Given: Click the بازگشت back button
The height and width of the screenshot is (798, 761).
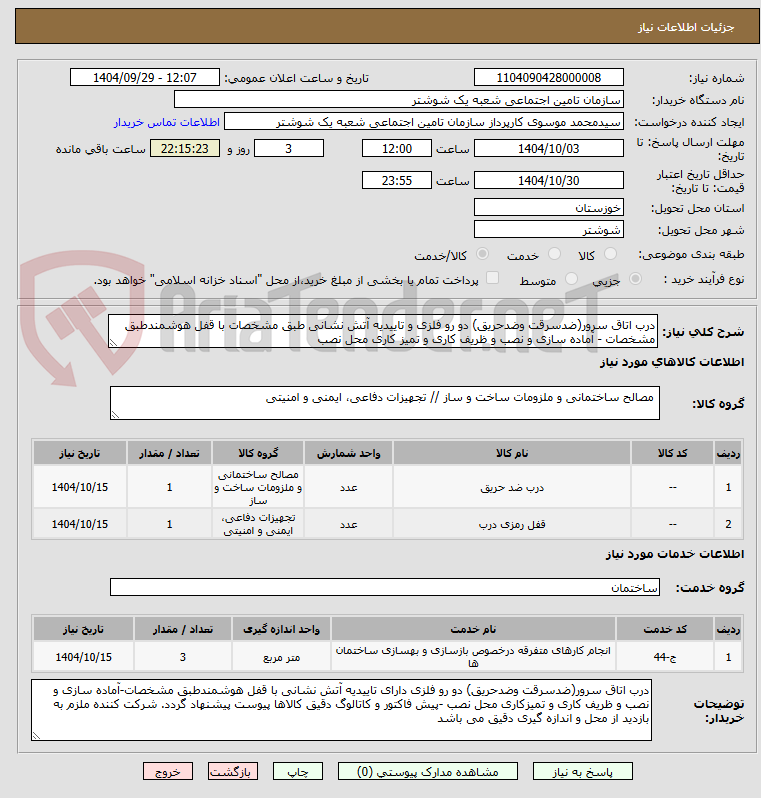Looking at the screenshot, I should (233, 772).
